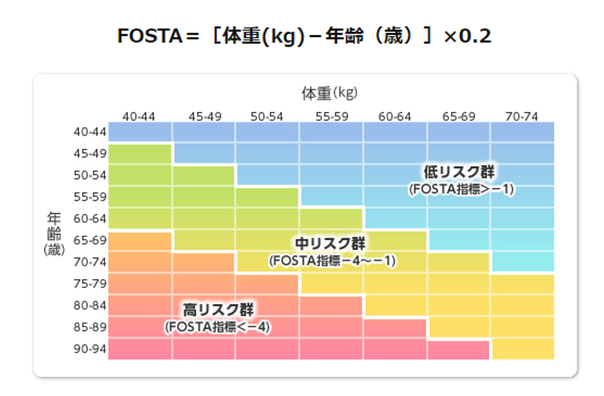
Task: Select the 45-49 age row label
Action: [90, 154]
